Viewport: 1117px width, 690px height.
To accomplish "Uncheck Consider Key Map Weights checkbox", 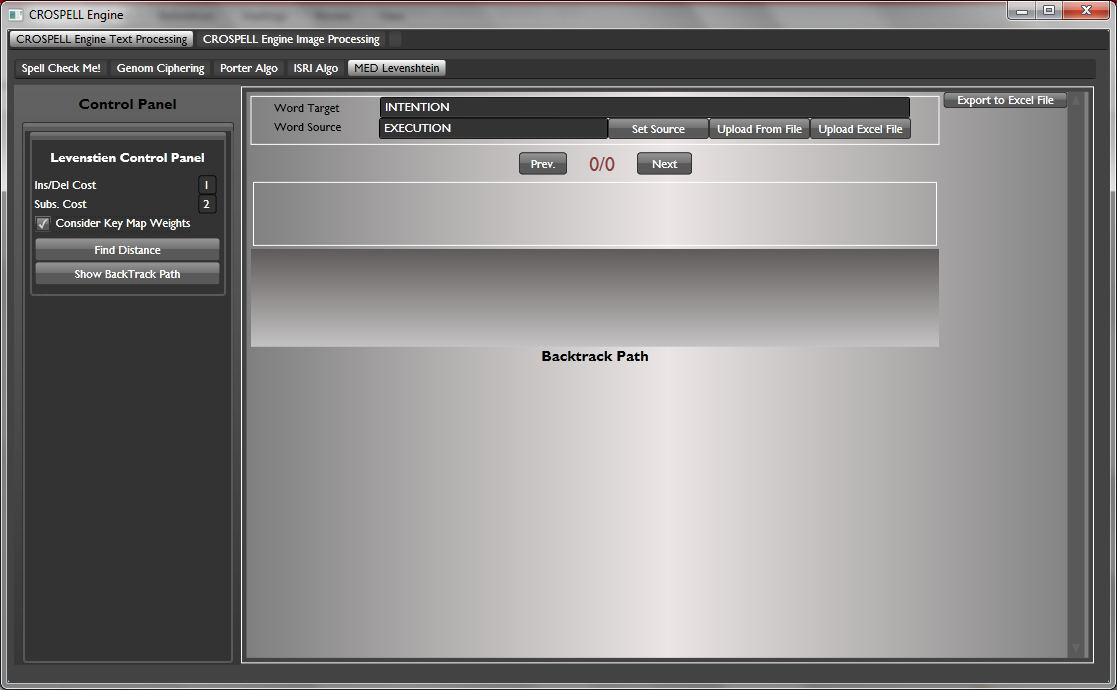I will (43, 224).
